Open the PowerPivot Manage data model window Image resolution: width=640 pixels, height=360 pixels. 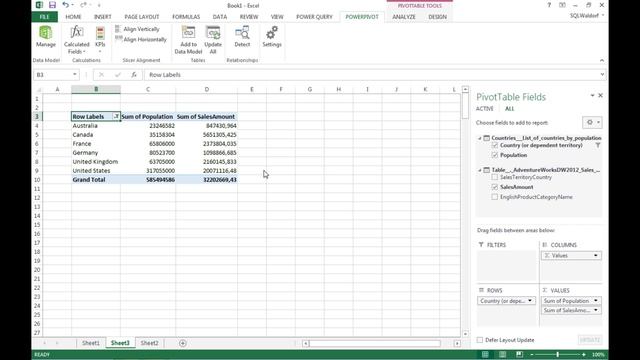click(46, 37)
